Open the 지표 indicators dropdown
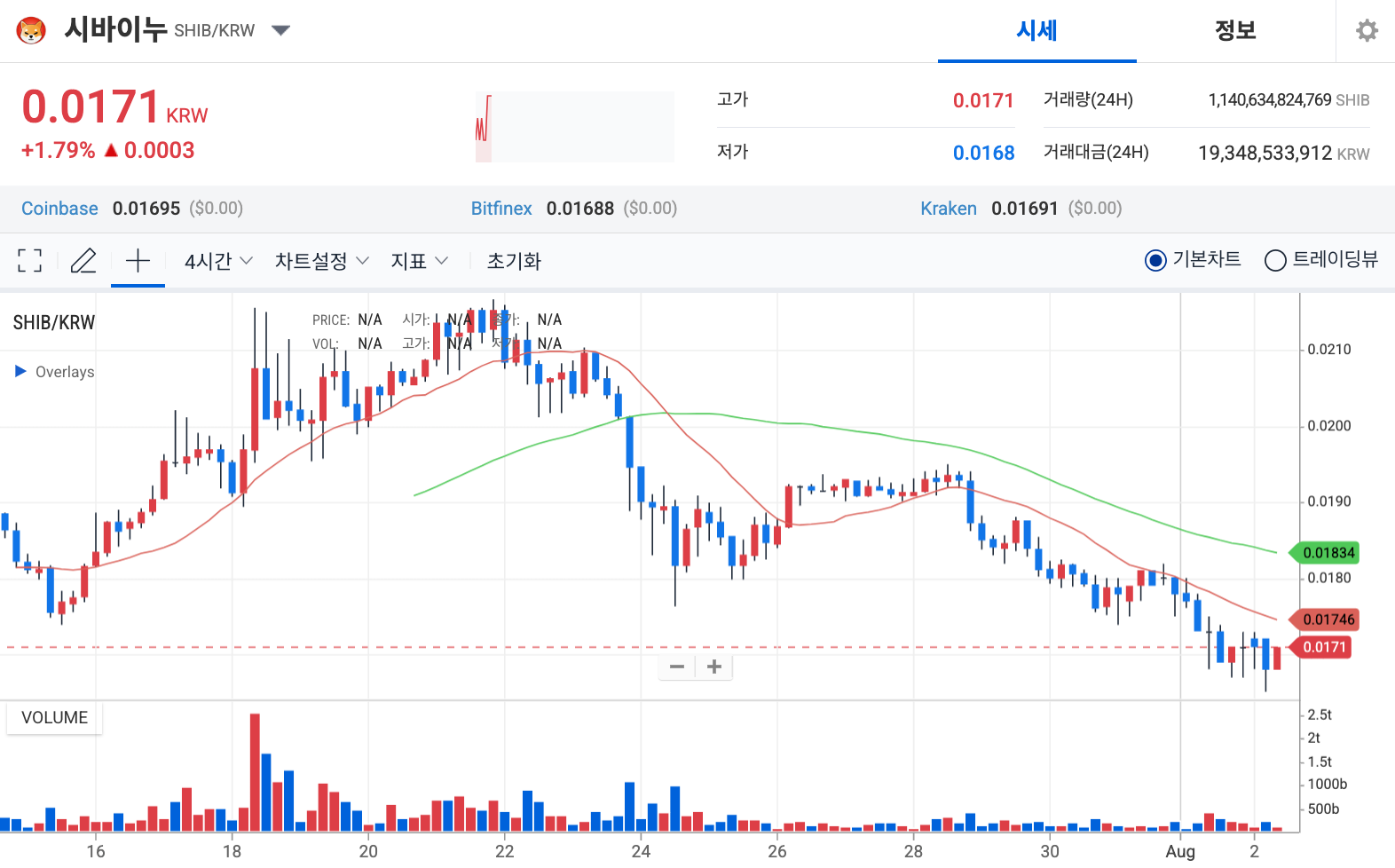This screenshot has height=868, width=1395. coord(419,261)
